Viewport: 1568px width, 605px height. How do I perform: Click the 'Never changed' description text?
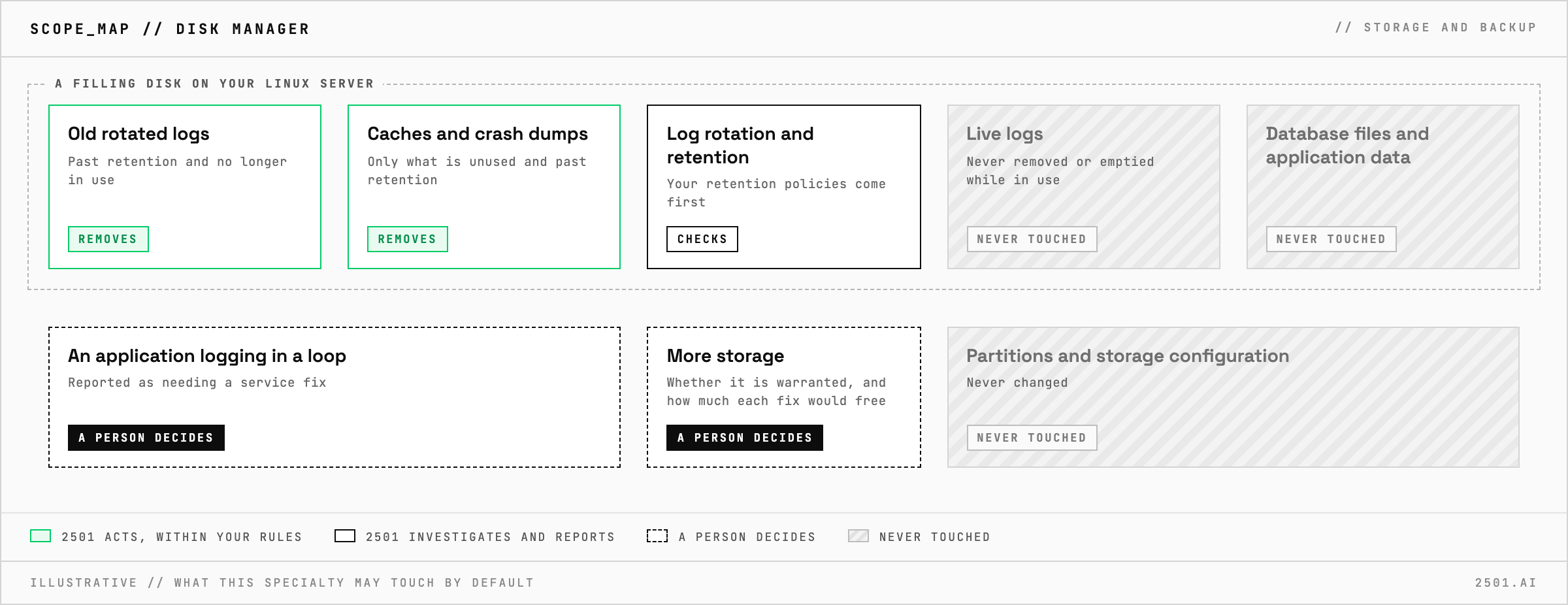pos(1017,383)
